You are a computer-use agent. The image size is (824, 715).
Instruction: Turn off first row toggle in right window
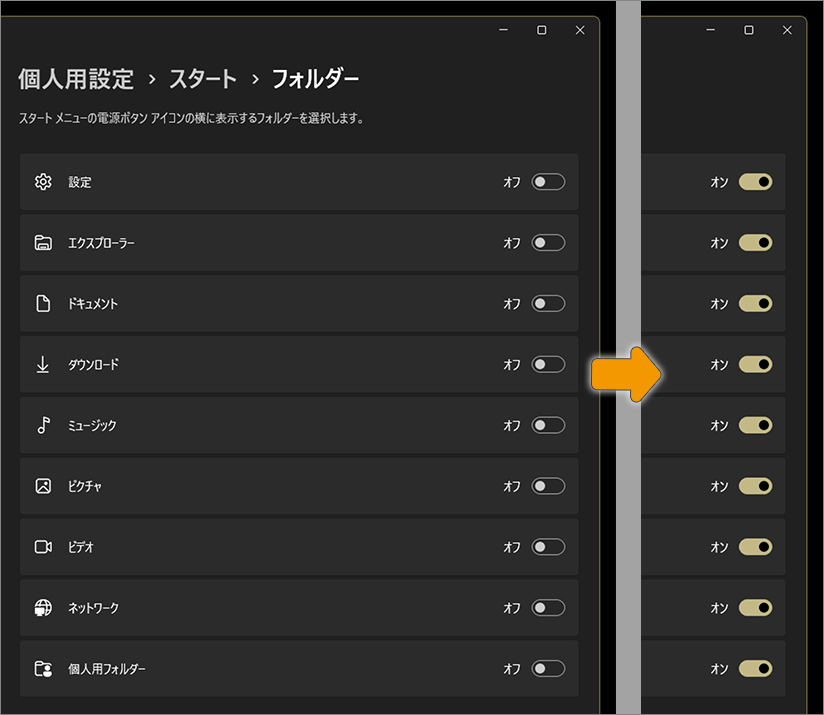[755, 182]
